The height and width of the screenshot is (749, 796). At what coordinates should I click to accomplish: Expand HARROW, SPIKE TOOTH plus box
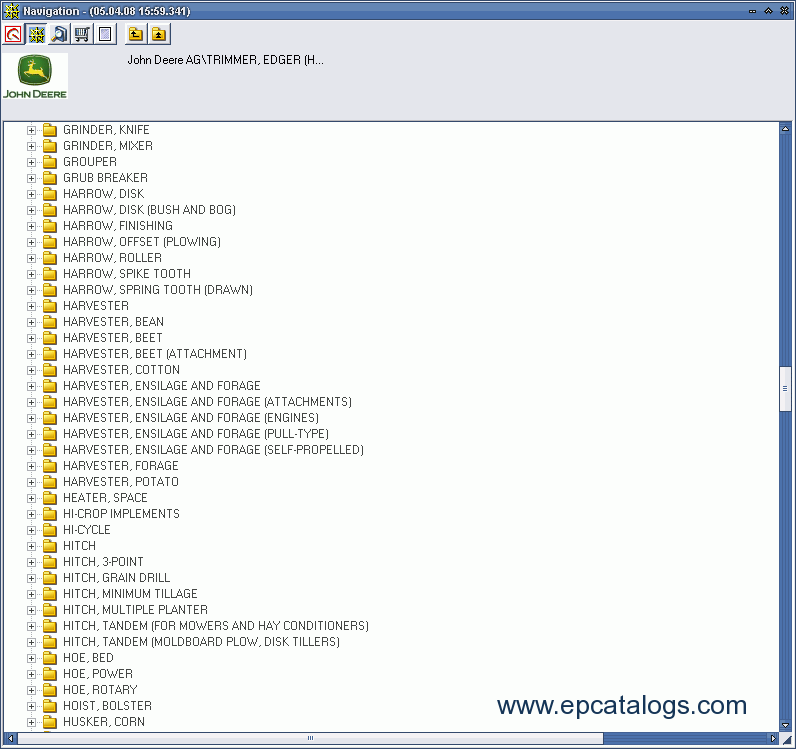(x=31, y=274)
